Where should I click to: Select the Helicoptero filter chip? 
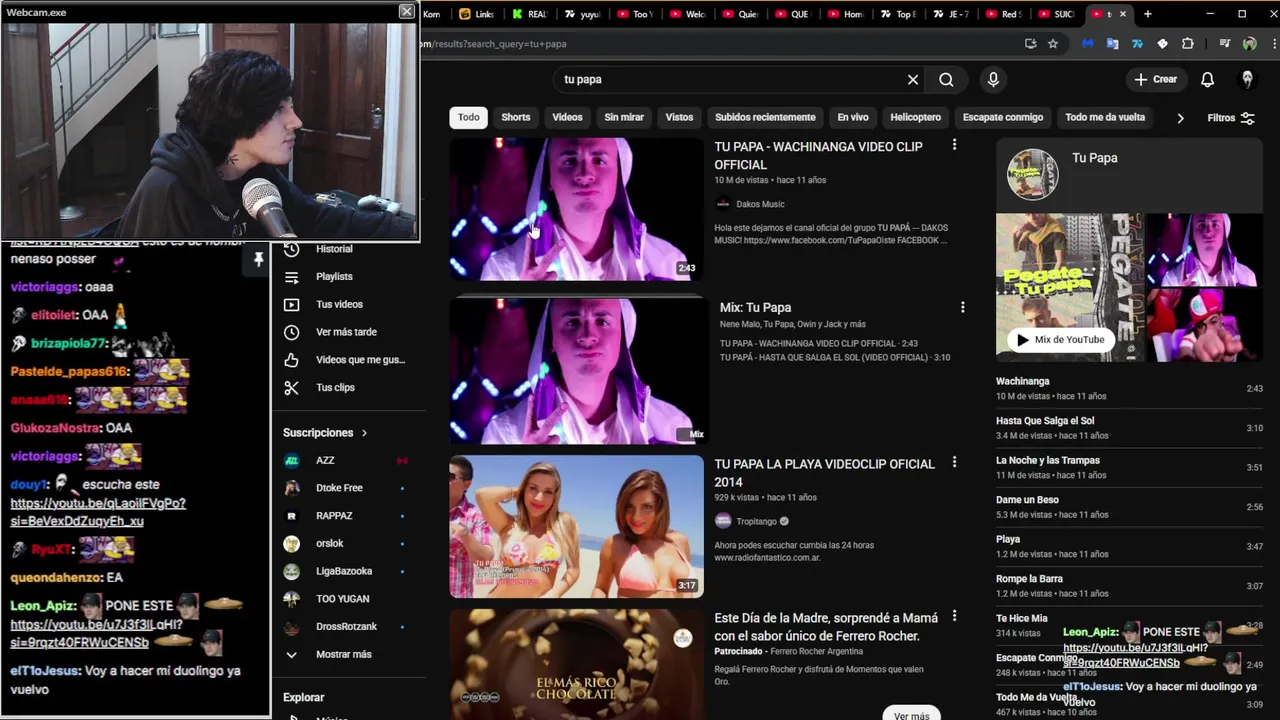click(916, 117)
